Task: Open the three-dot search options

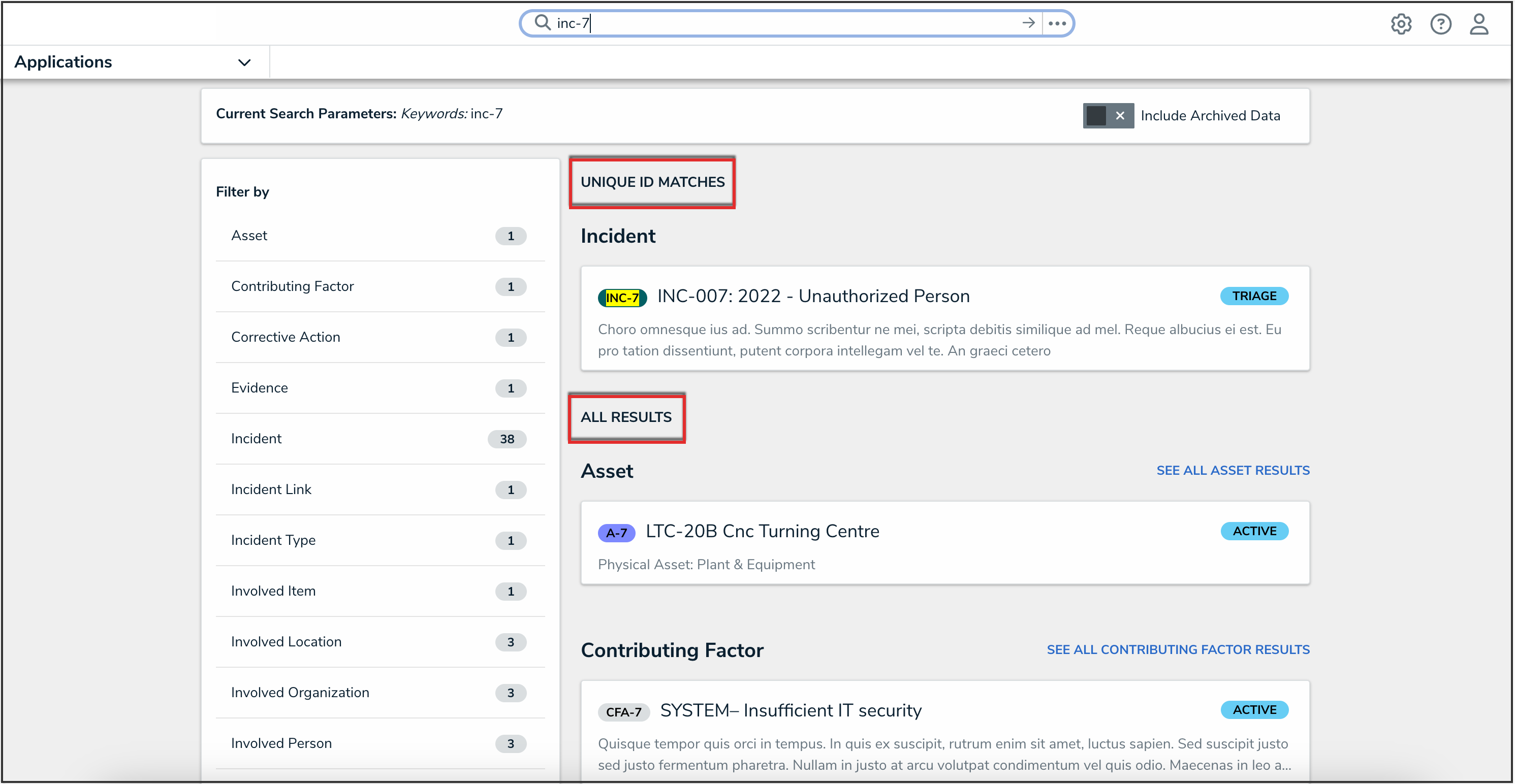Action: 1057,23
